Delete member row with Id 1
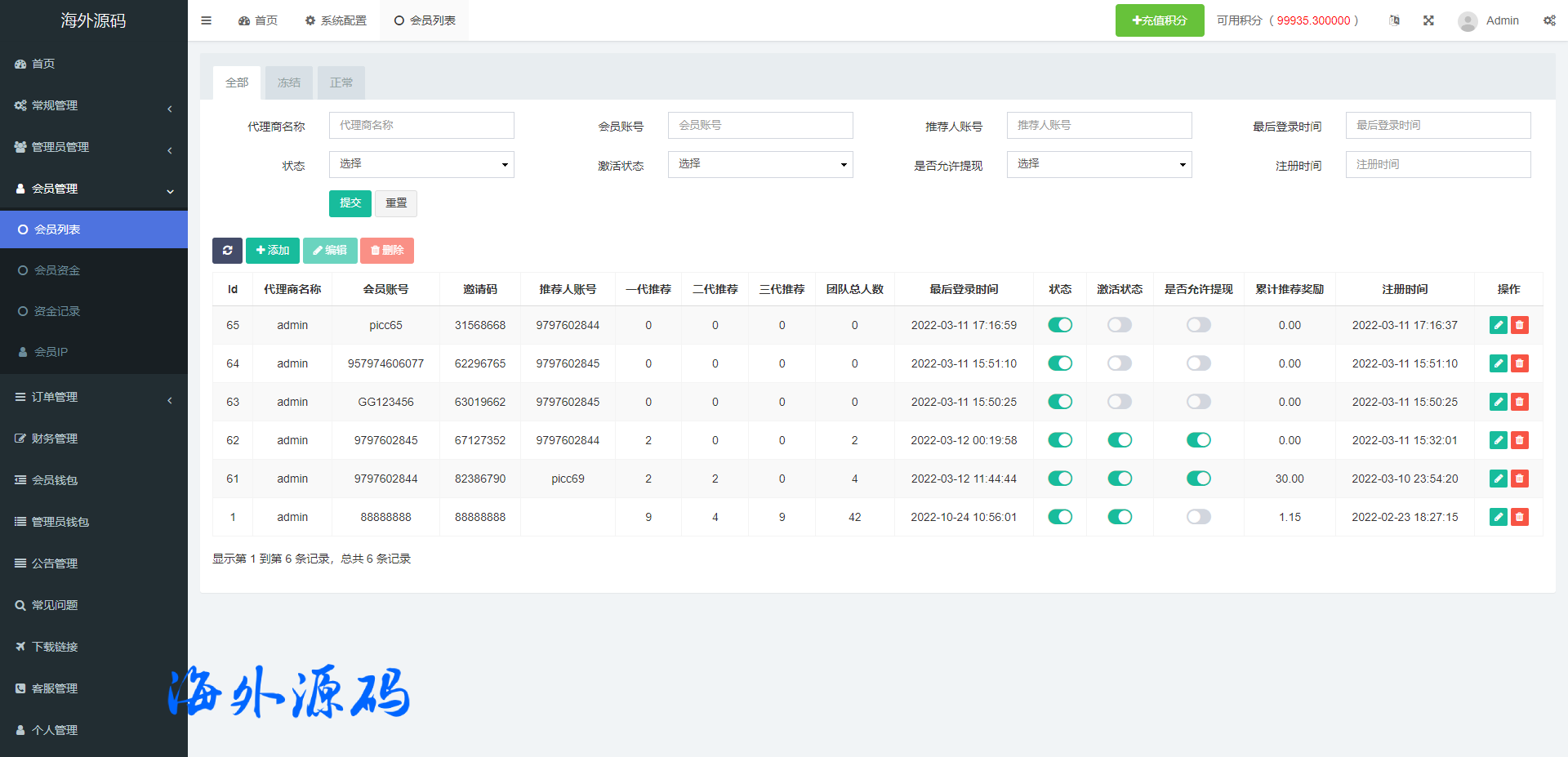1568x757 pixels. point(1519,517)
